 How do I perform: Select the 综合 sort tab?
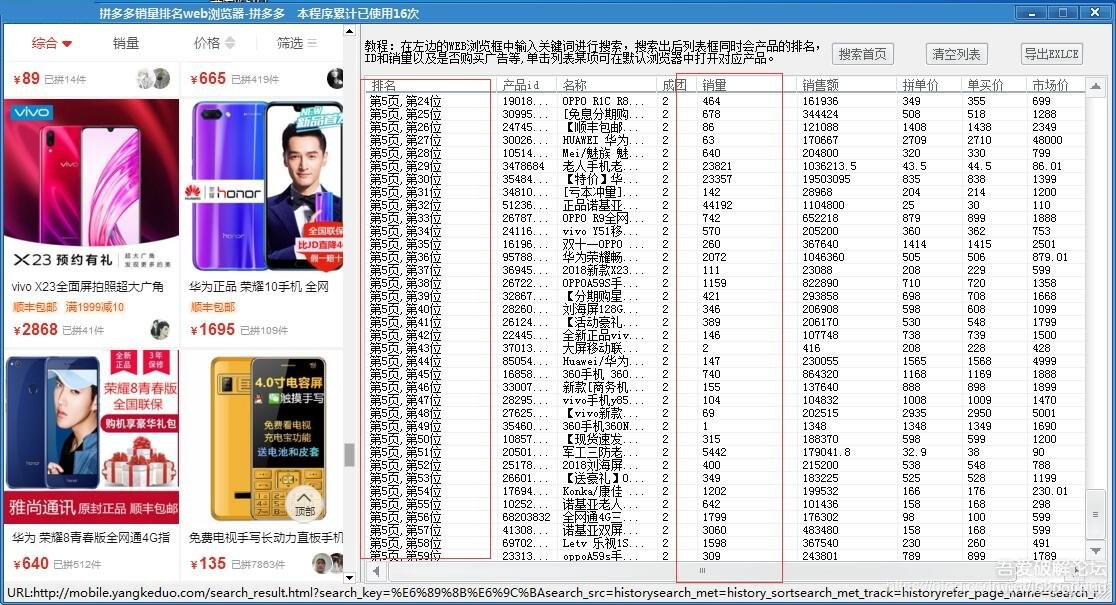(x=51, y=43)
